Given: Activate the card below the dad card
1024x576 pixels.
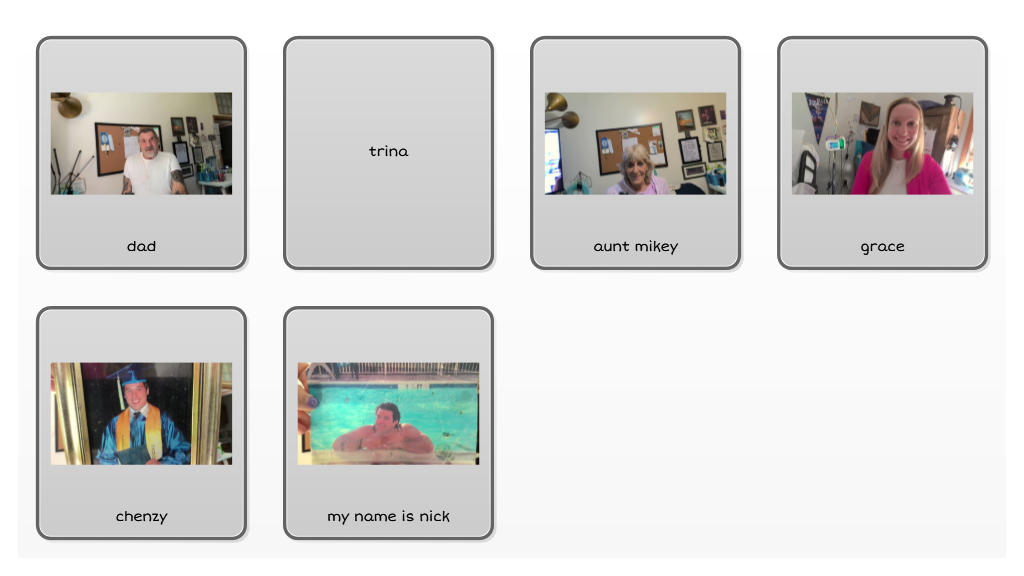Looking at the screenshot, I should pyautogui.click(x=141, y=423).
